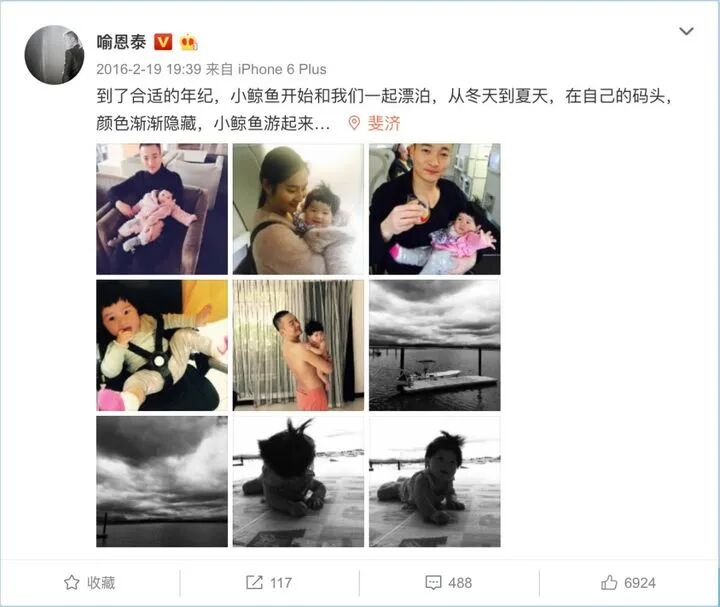View last photo of crawling baby smiling
This screenshot has height=607, width=720.
(434, 482)
